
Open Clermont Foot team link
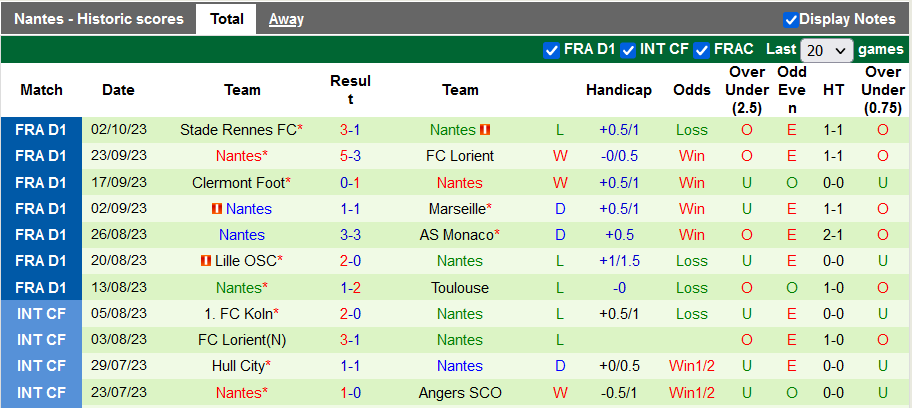[238, 183]
